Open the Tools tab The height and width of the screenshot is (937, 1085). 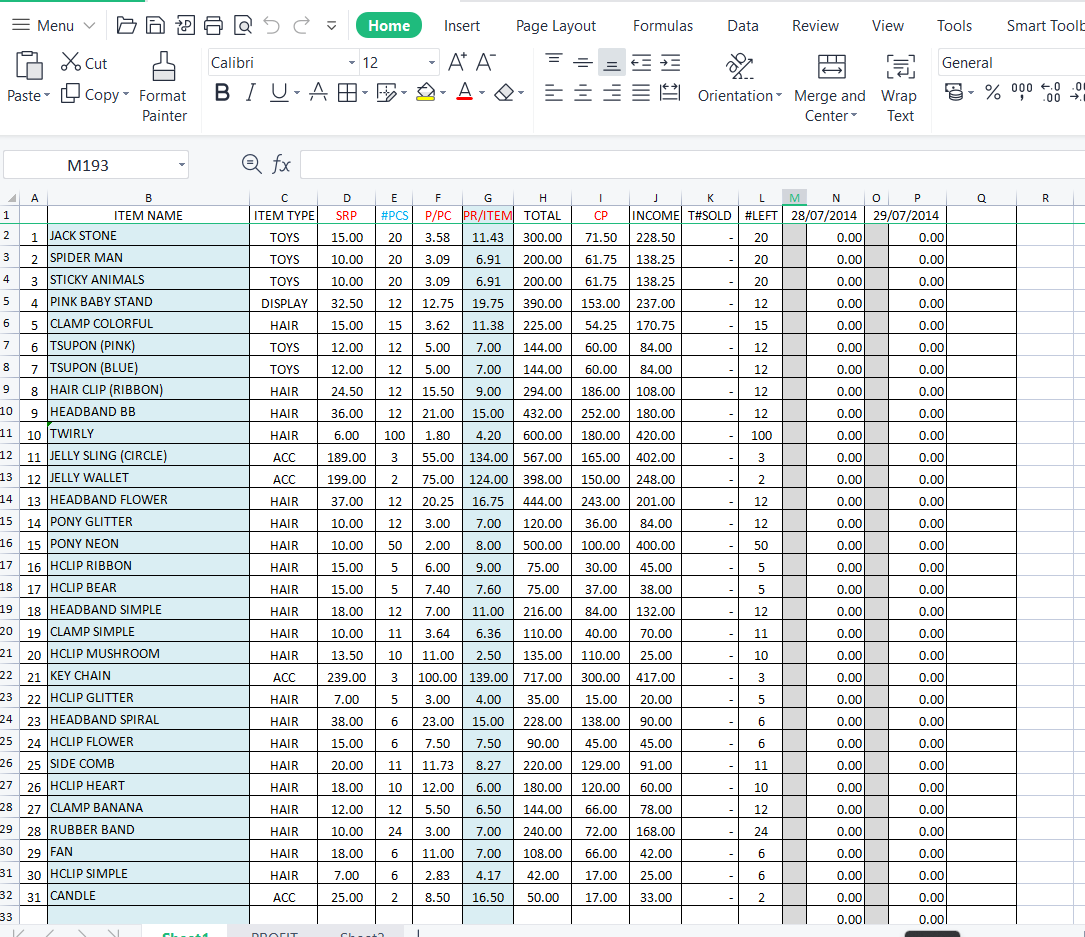click(x=954, y=26)
